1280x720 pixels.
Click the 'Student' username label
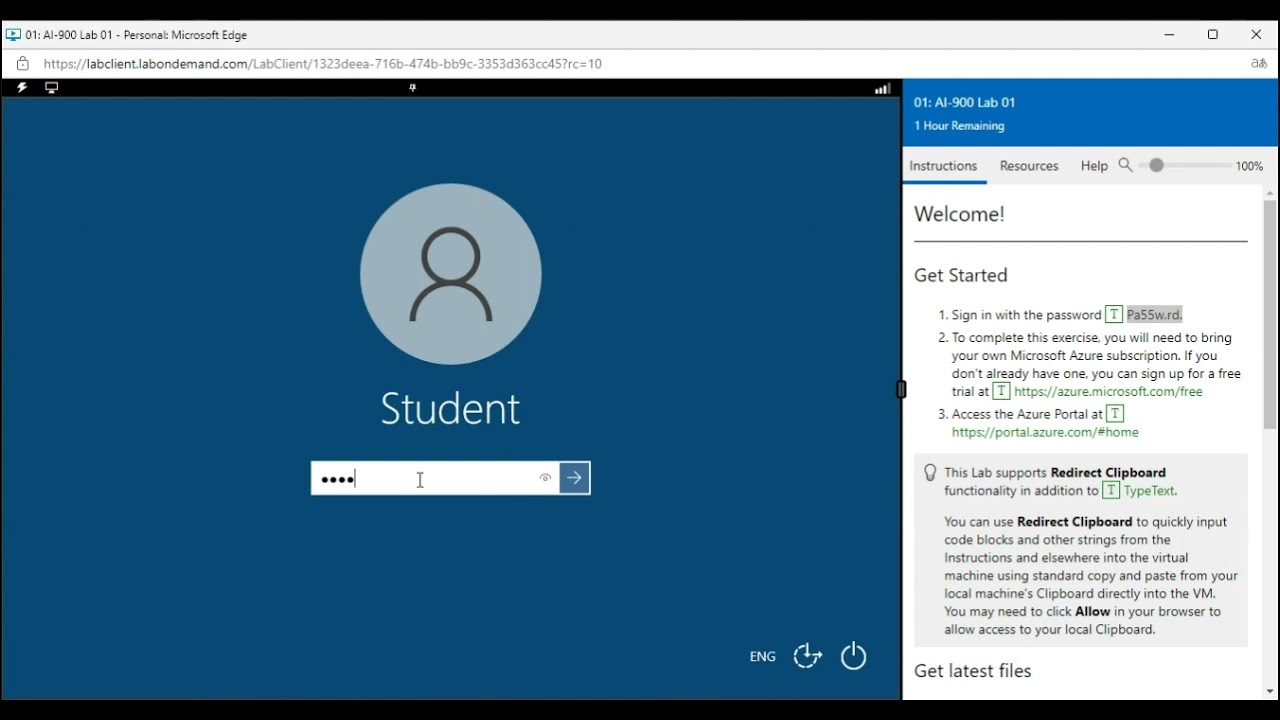click(x=451, y=408)
